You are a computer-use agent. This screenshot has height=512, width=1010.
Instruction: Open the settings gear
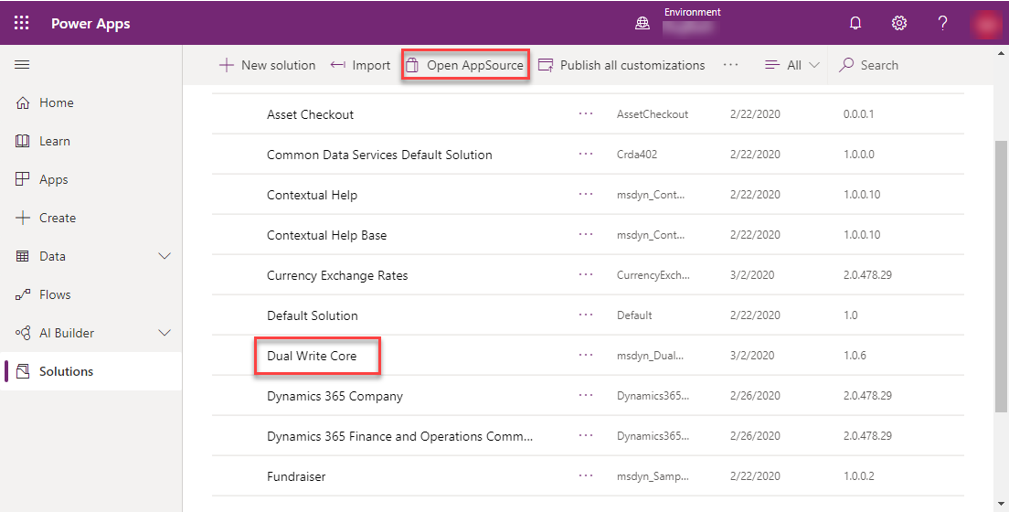click(899, 23)
